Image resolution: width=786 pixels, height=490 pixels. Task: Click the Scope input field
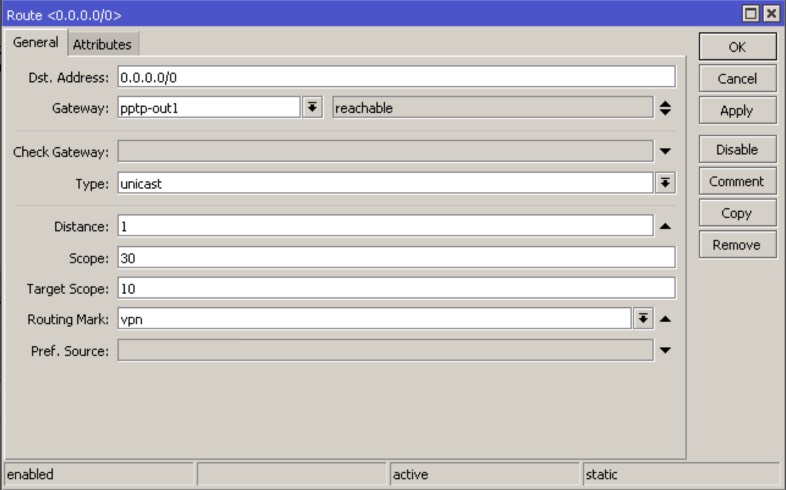(395, 257)
